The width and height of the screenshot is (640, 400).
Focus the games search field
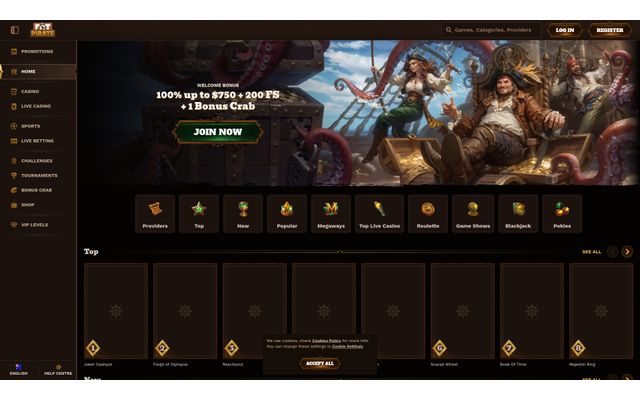pos(491,30)
